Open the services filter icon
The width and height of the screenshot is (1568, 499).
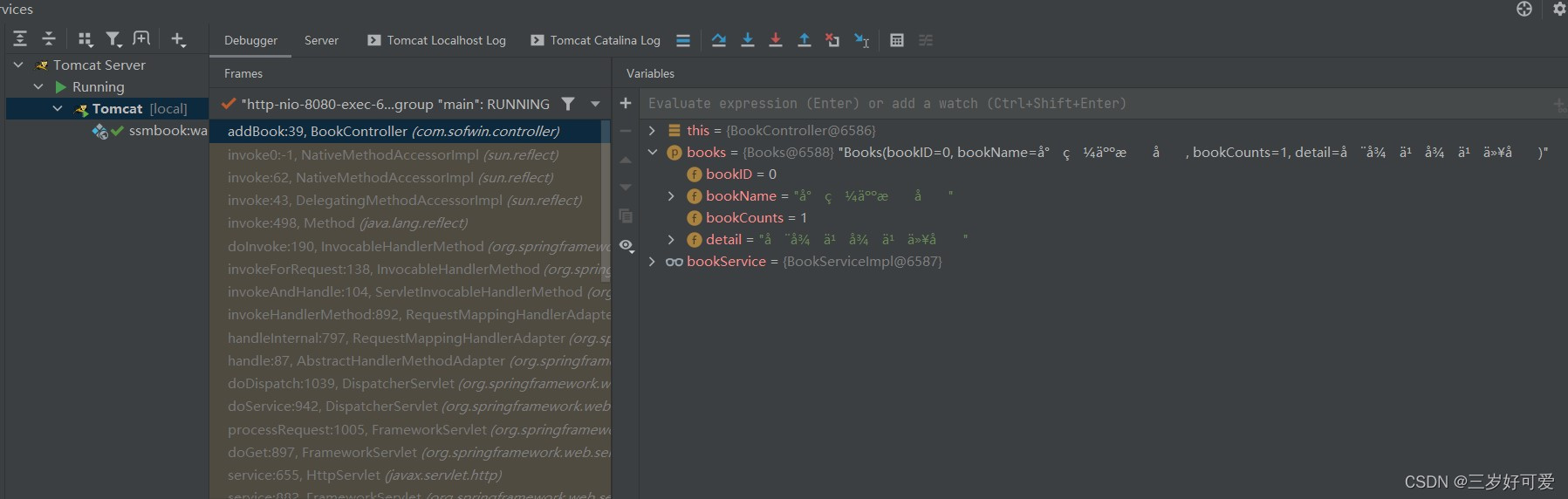[x=113, y=39]
